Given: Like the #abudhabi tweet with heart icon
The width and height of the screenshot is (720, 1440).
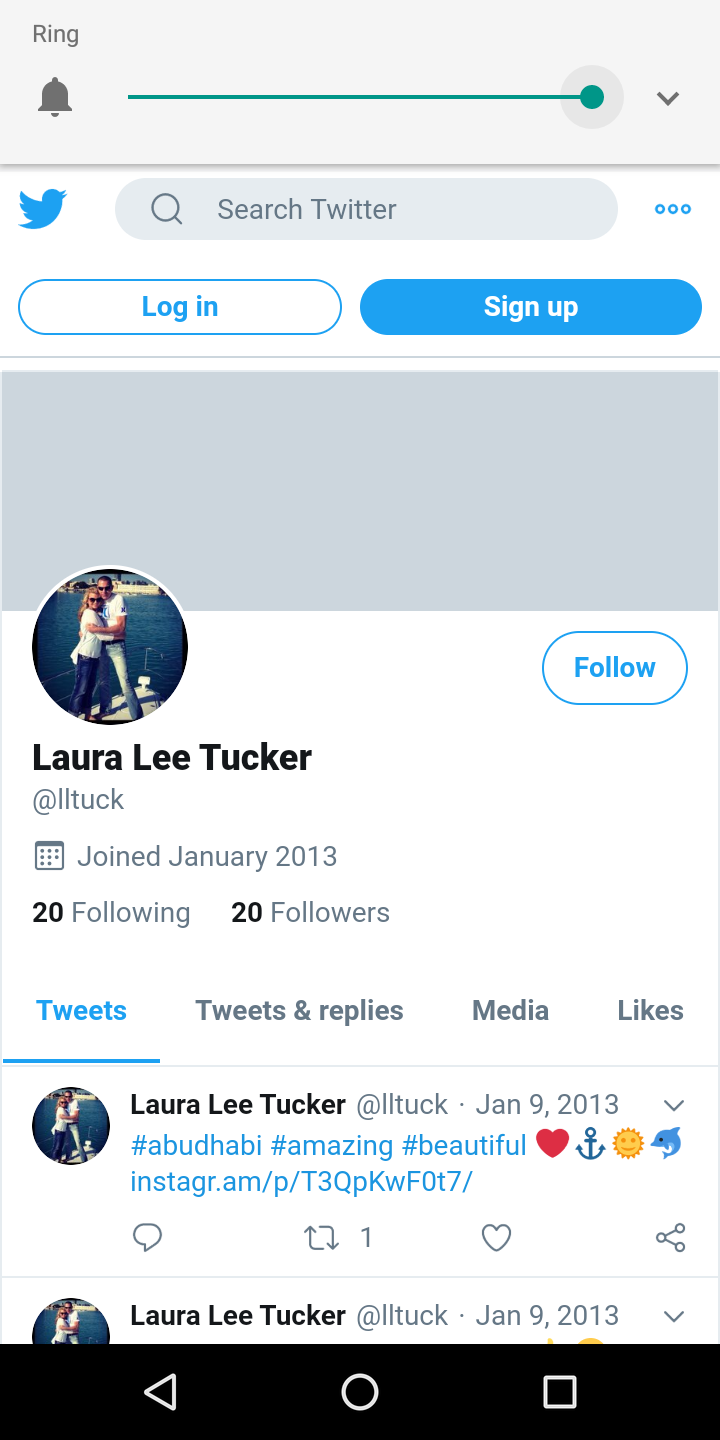Looking at the screenshot, I should click(496, 1238).
